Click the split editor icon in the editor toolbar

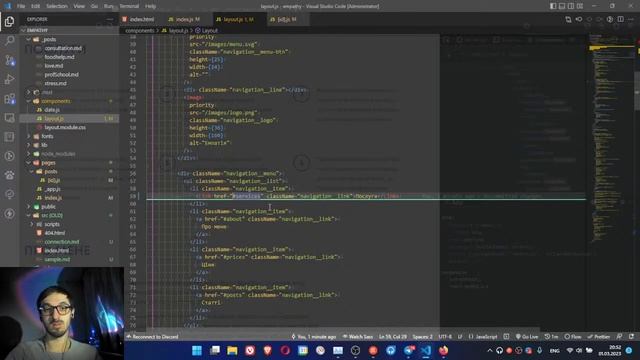click(x=620, y=19)
